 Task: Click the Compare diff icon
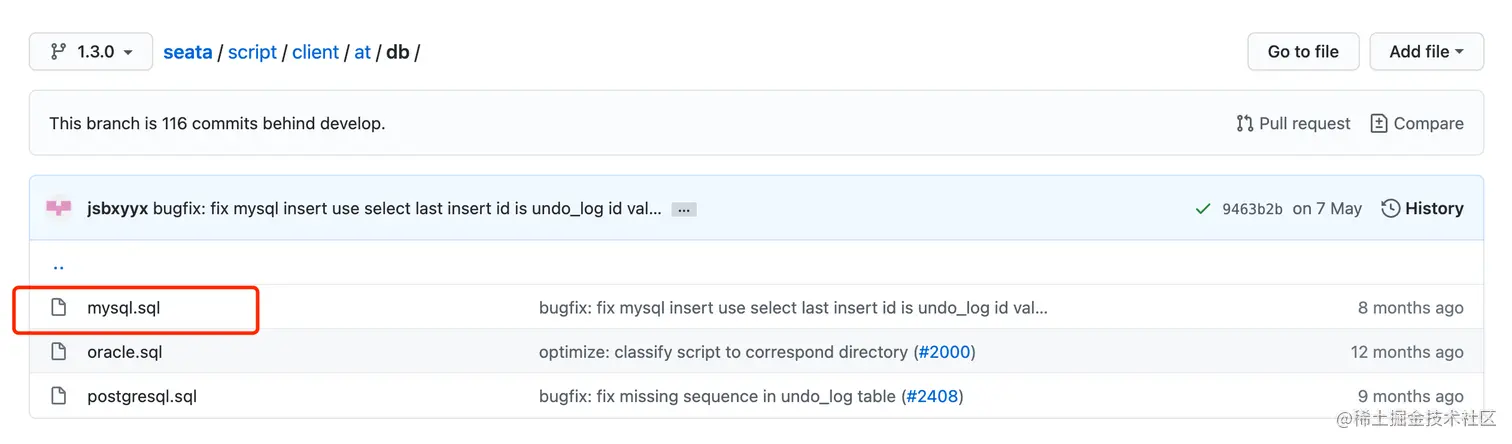[x=1379, y=124]
